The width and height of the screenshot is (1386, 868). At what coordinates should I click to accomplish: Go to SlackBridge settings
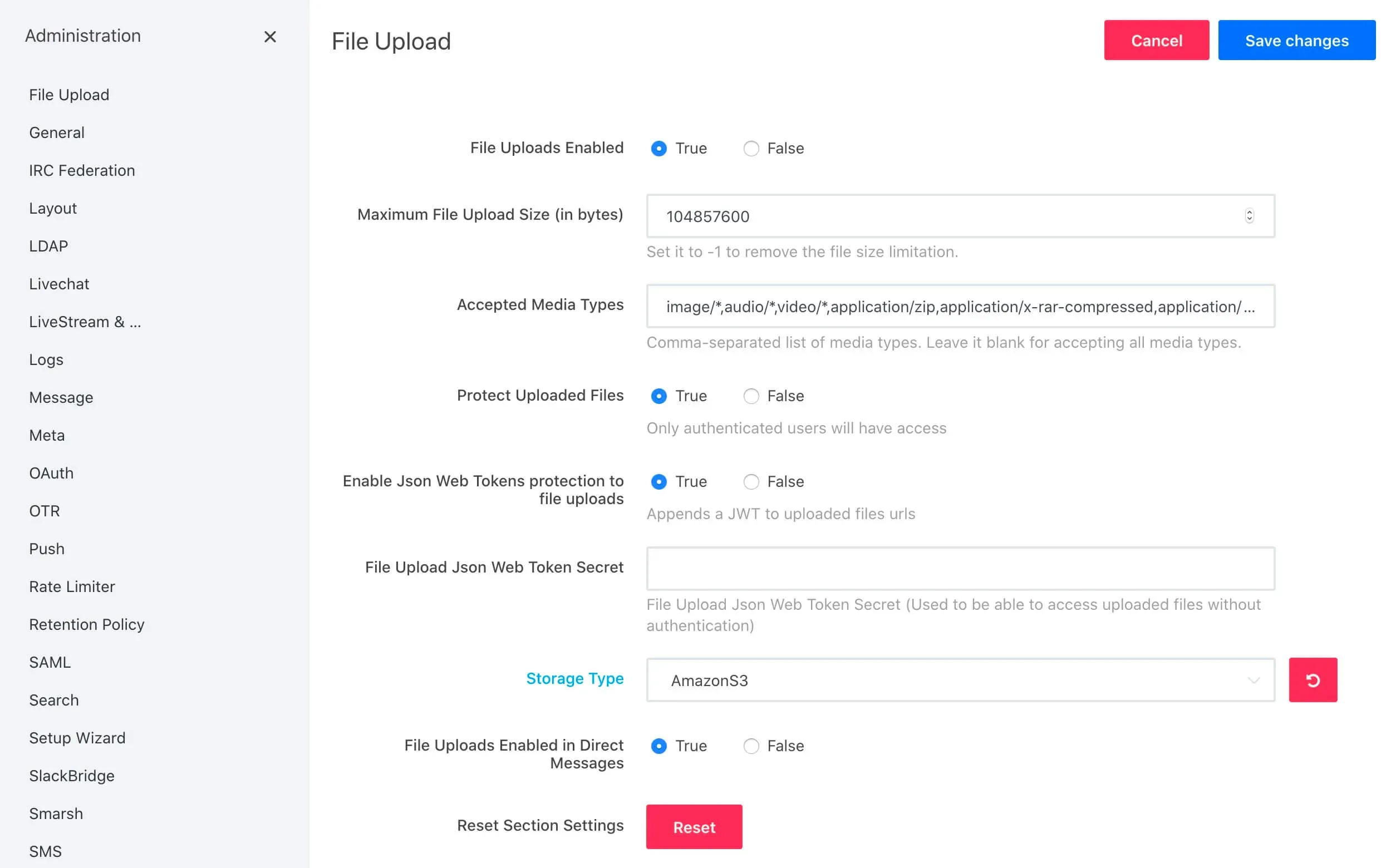[x=72, y=776]
